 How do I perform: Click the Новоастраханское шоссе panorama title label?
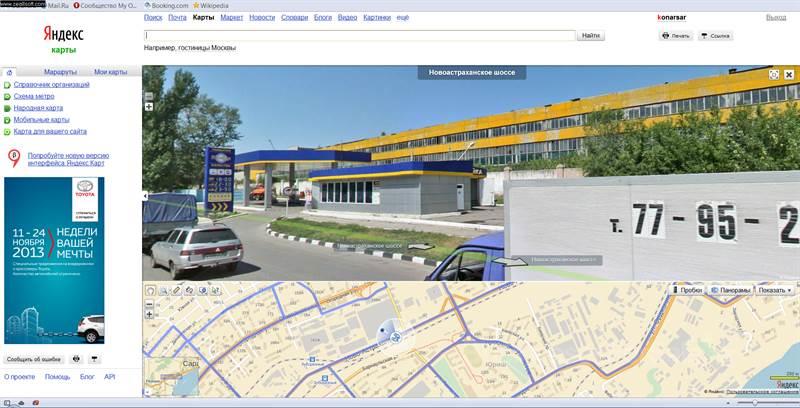point(472,72)
